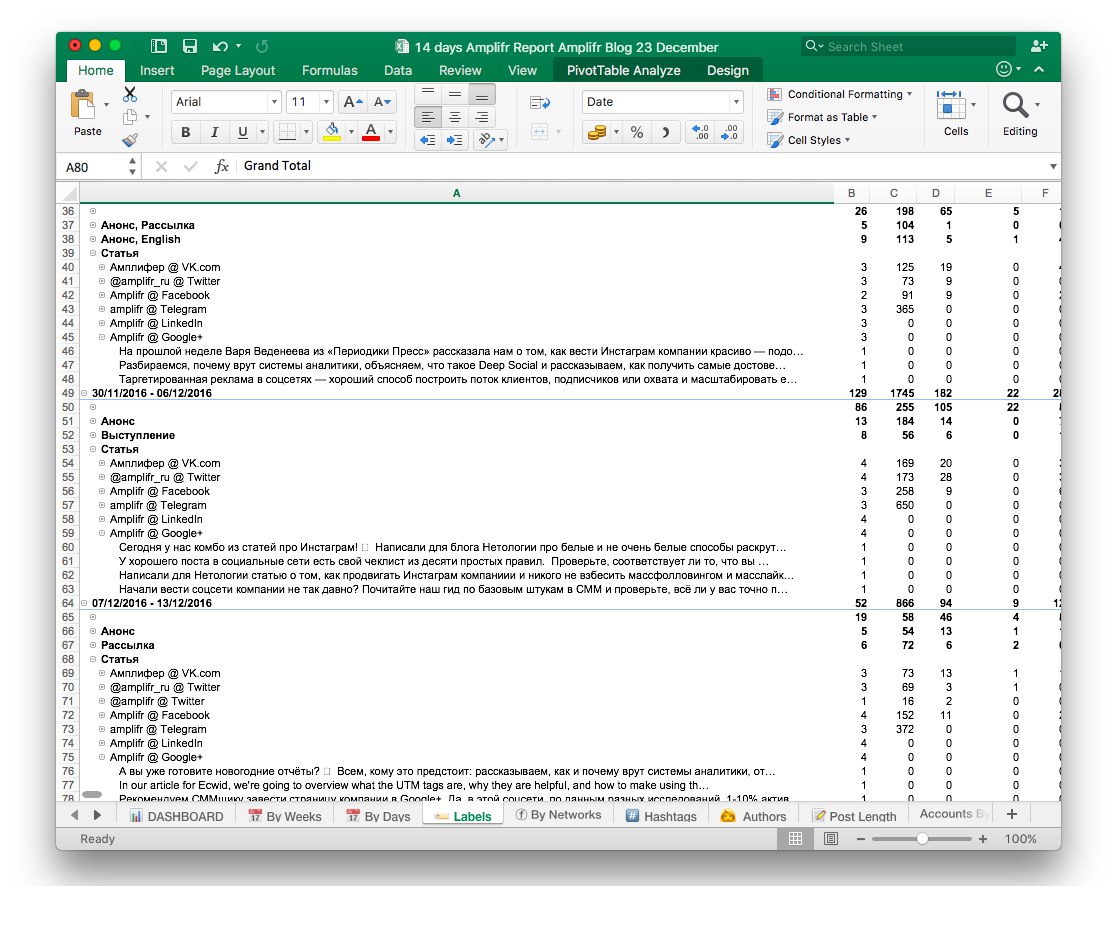
Task: Open the PivotTable Analyze tab
Action: point(623,70)
